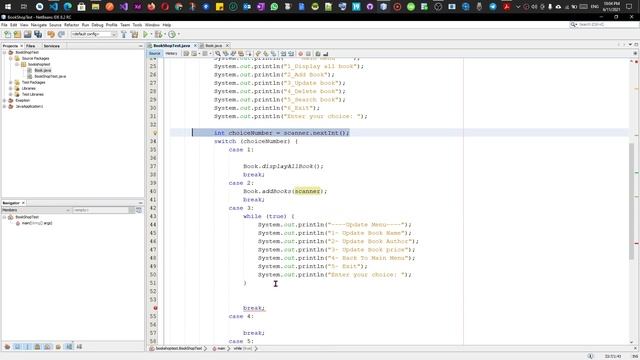Click the Redo toolbar icon
The width and height of the screenshot is (640, 360).
pos(61,35)
